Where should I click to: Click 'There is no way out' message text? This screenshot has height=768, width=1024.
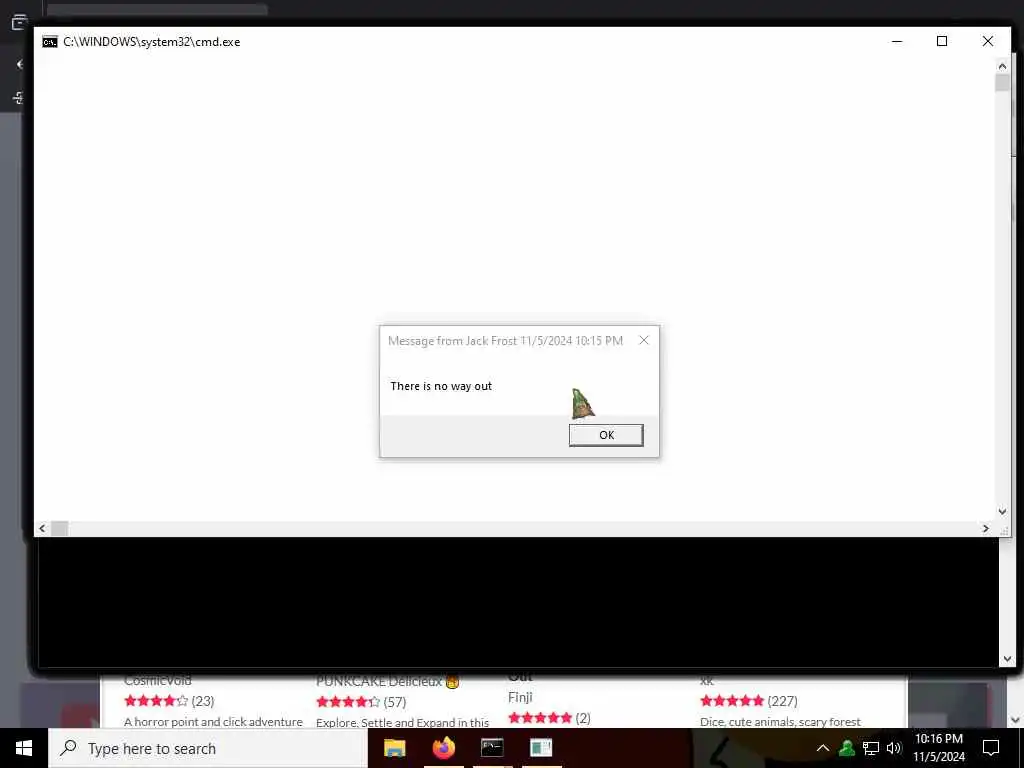441,386
